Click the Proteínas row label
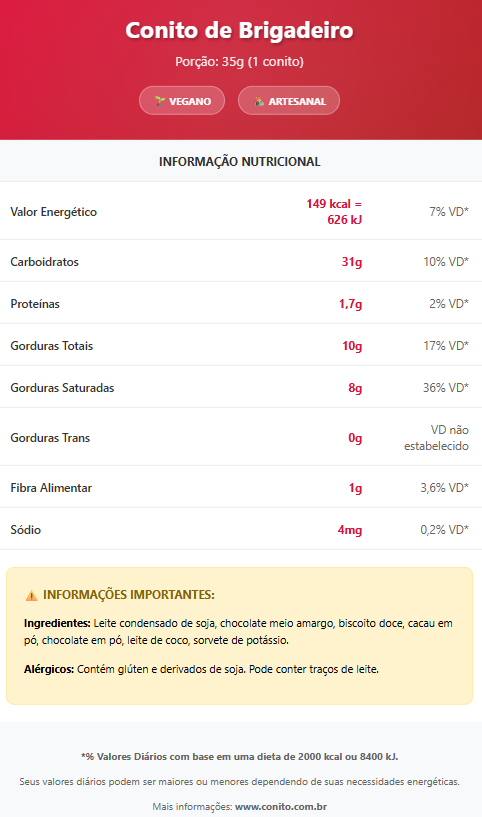482x817 pixels. pyautogui.click(x=35, y=304)
